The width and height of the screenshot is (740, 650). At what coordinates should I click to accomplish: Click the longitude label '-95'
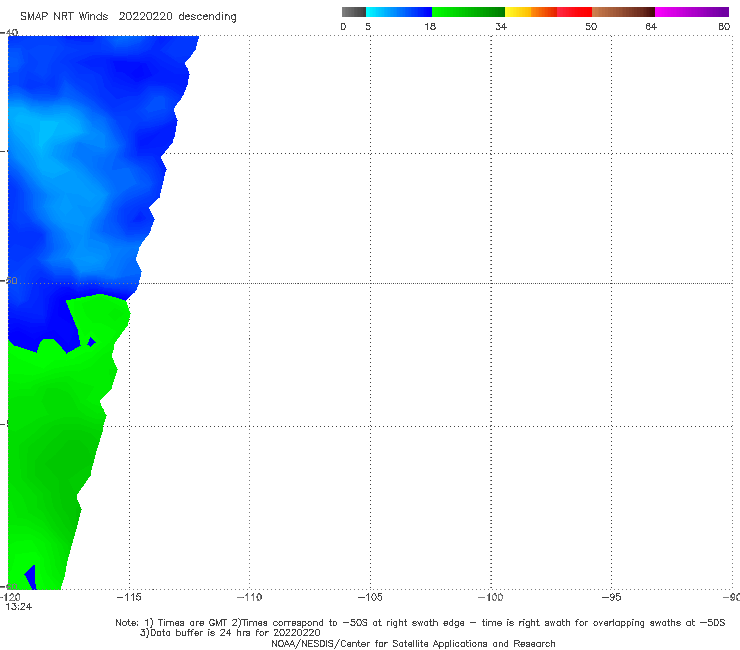[612, 597]
